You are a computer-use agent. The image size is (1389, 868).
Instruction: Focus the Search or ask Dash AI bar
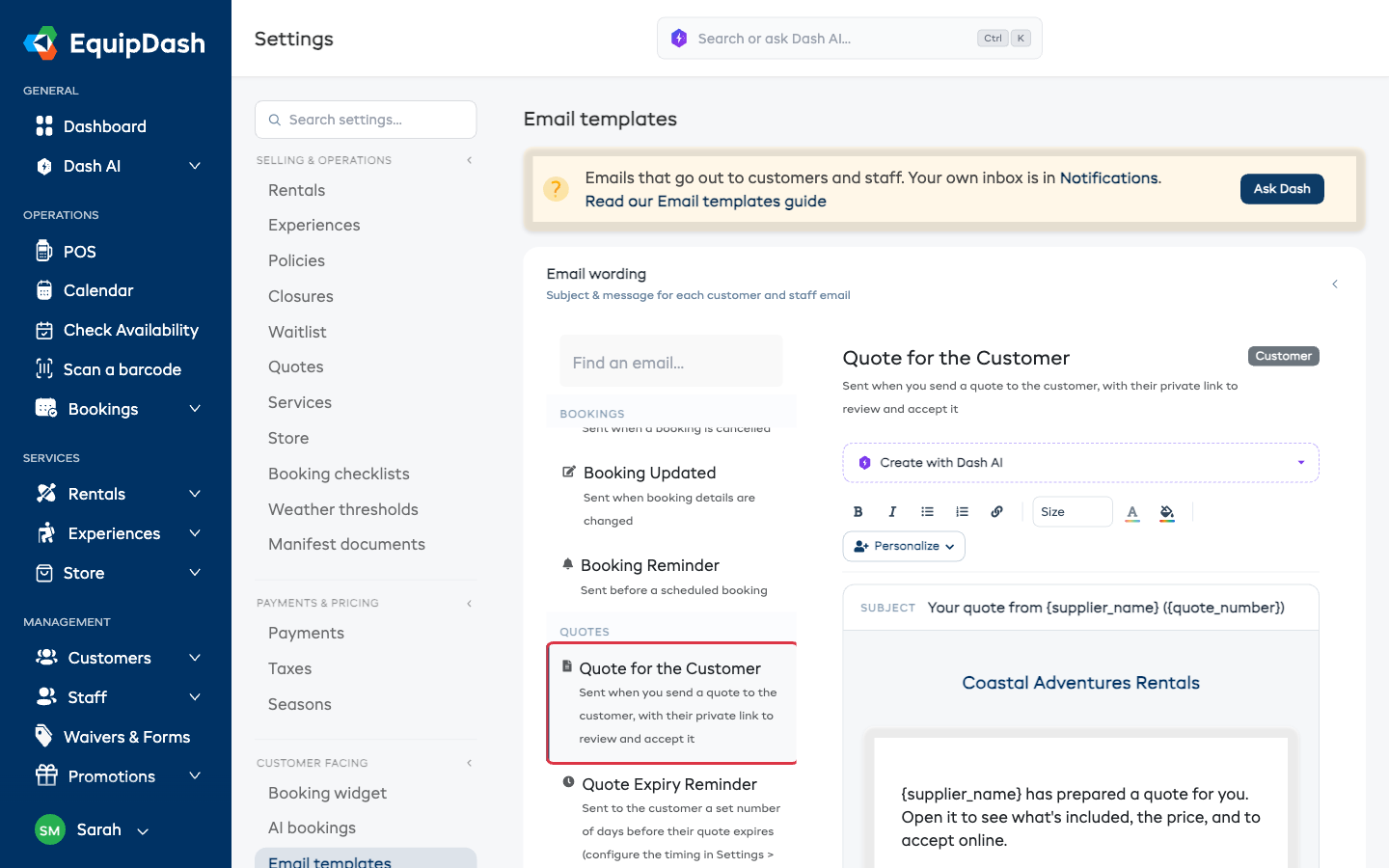[850, 39]
